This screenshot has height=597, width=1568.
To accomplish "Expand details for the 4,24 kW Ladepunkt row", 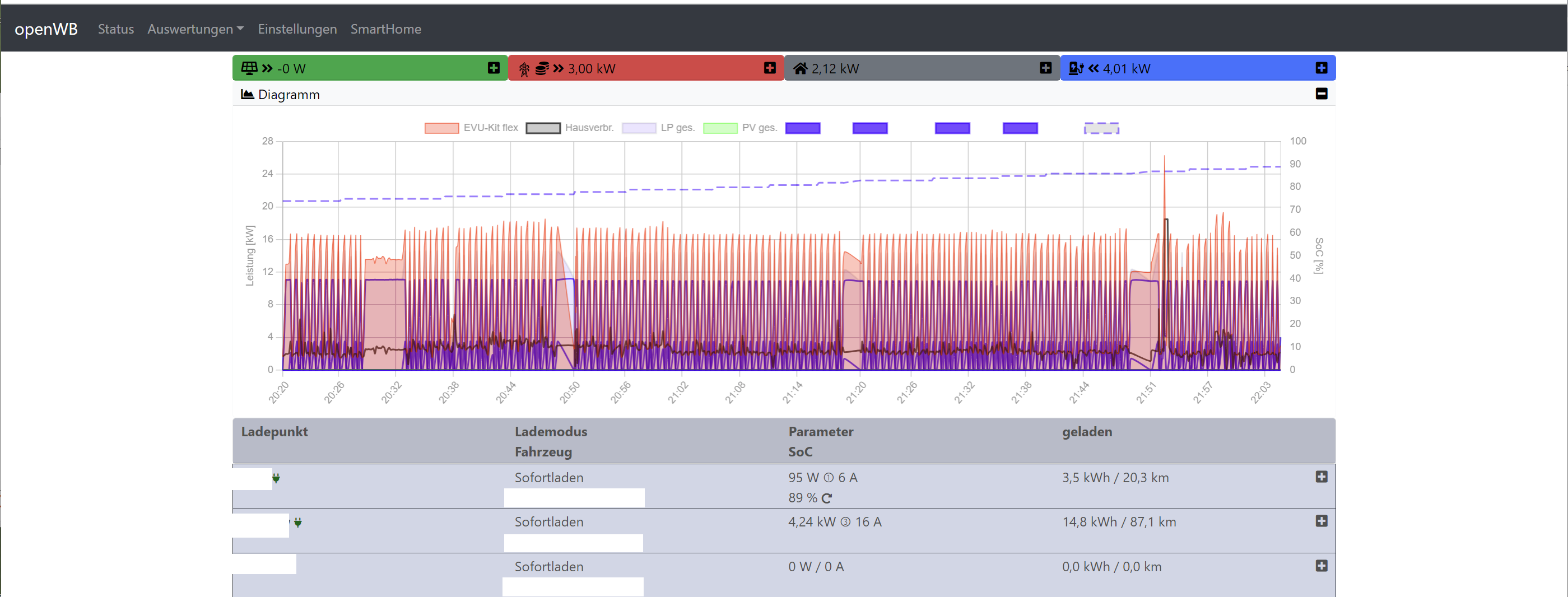I will click(1321, 521).
